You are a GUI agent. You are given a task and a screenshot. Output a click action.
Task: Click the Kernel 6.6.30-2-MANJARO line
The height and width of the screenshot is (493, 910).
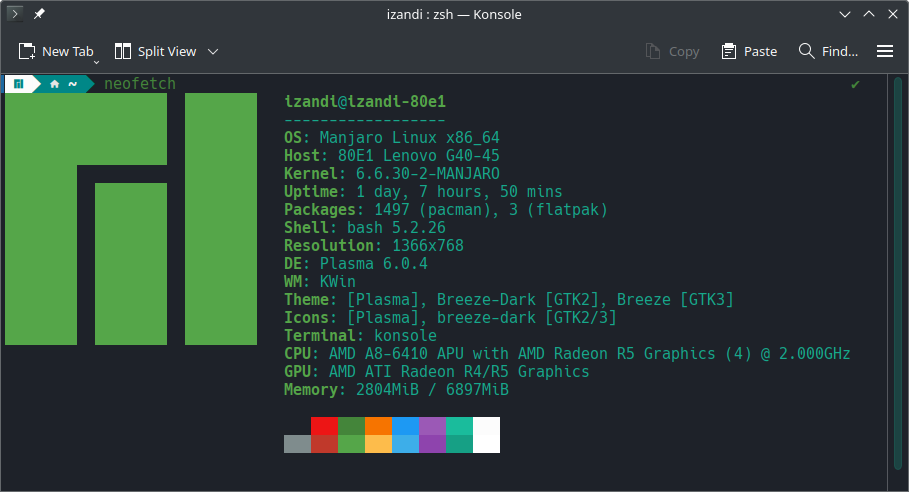pyautogui.click(x=392, y=174)
